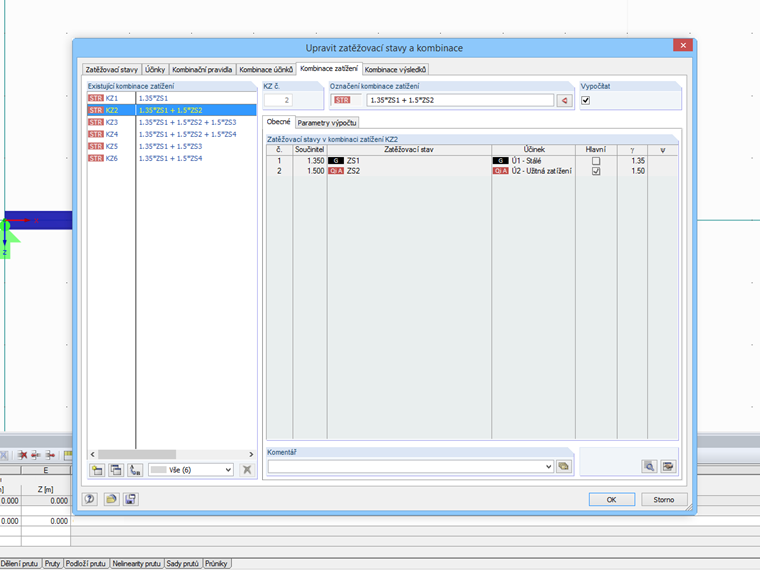Select combination KZ4 in the list
The height and width of the screenshot is (570, 760).
172,134
